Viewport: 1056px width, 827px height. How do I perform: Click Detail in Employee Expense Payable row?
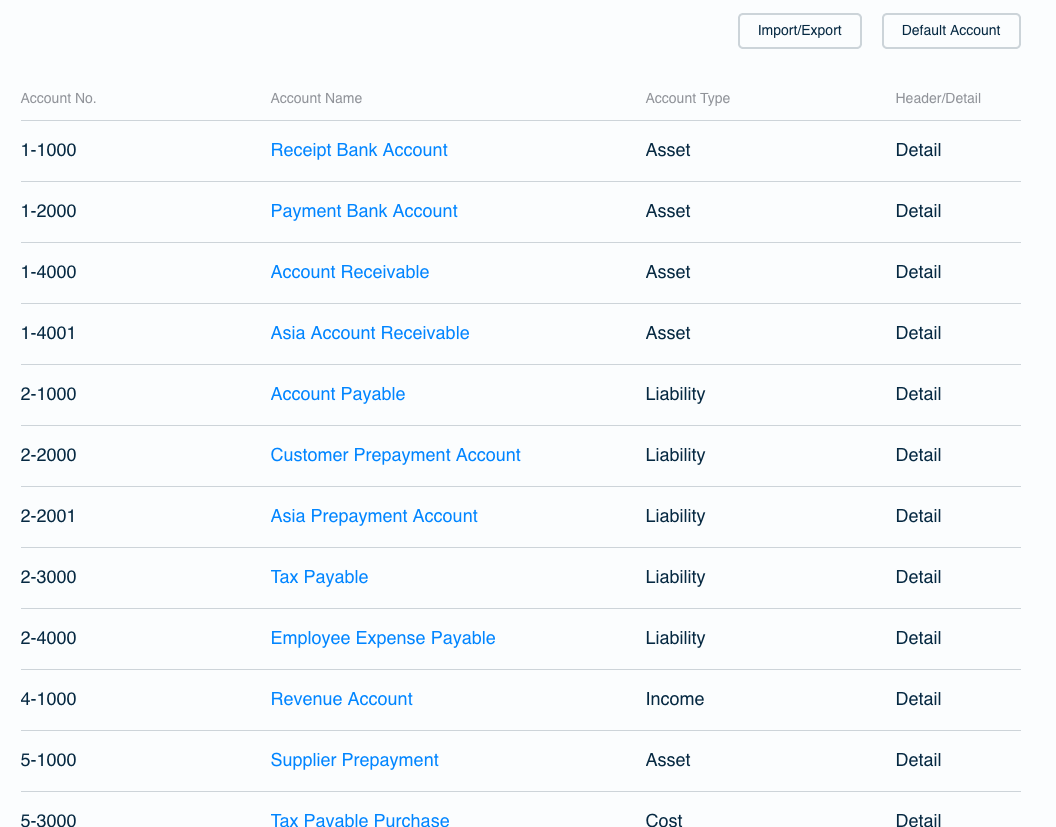(918, 638)
